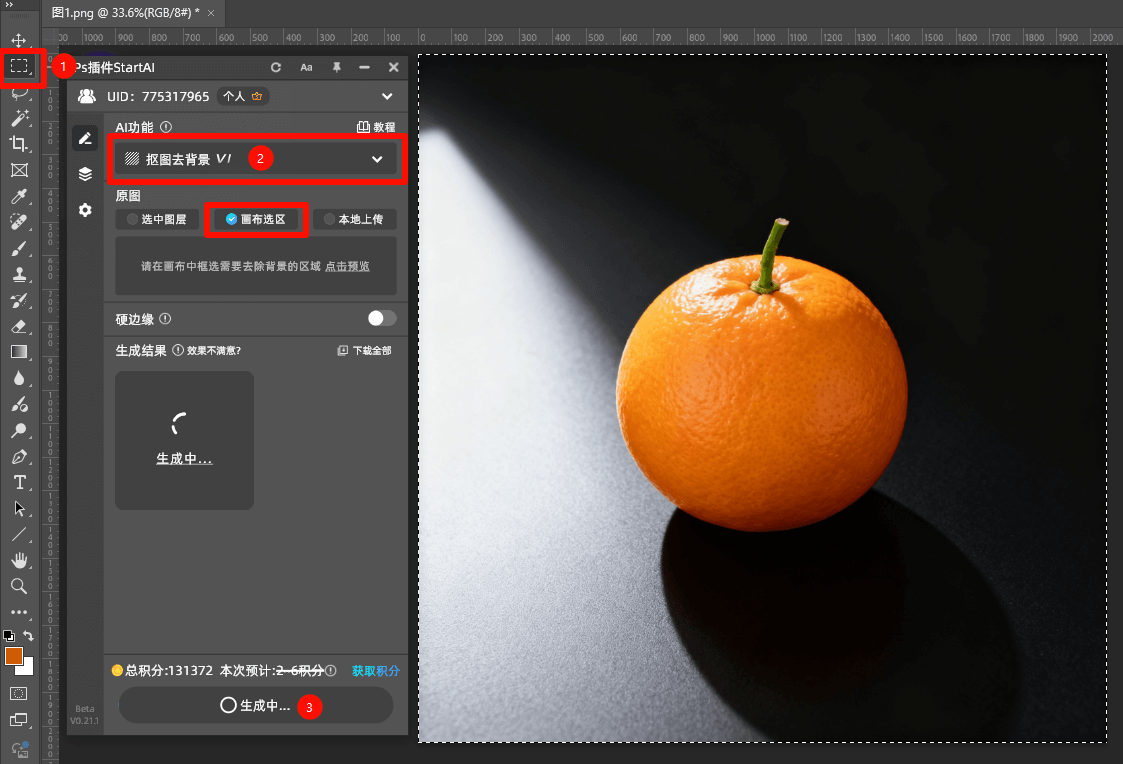Click the plugin refresh icon

tap(277, 67)
